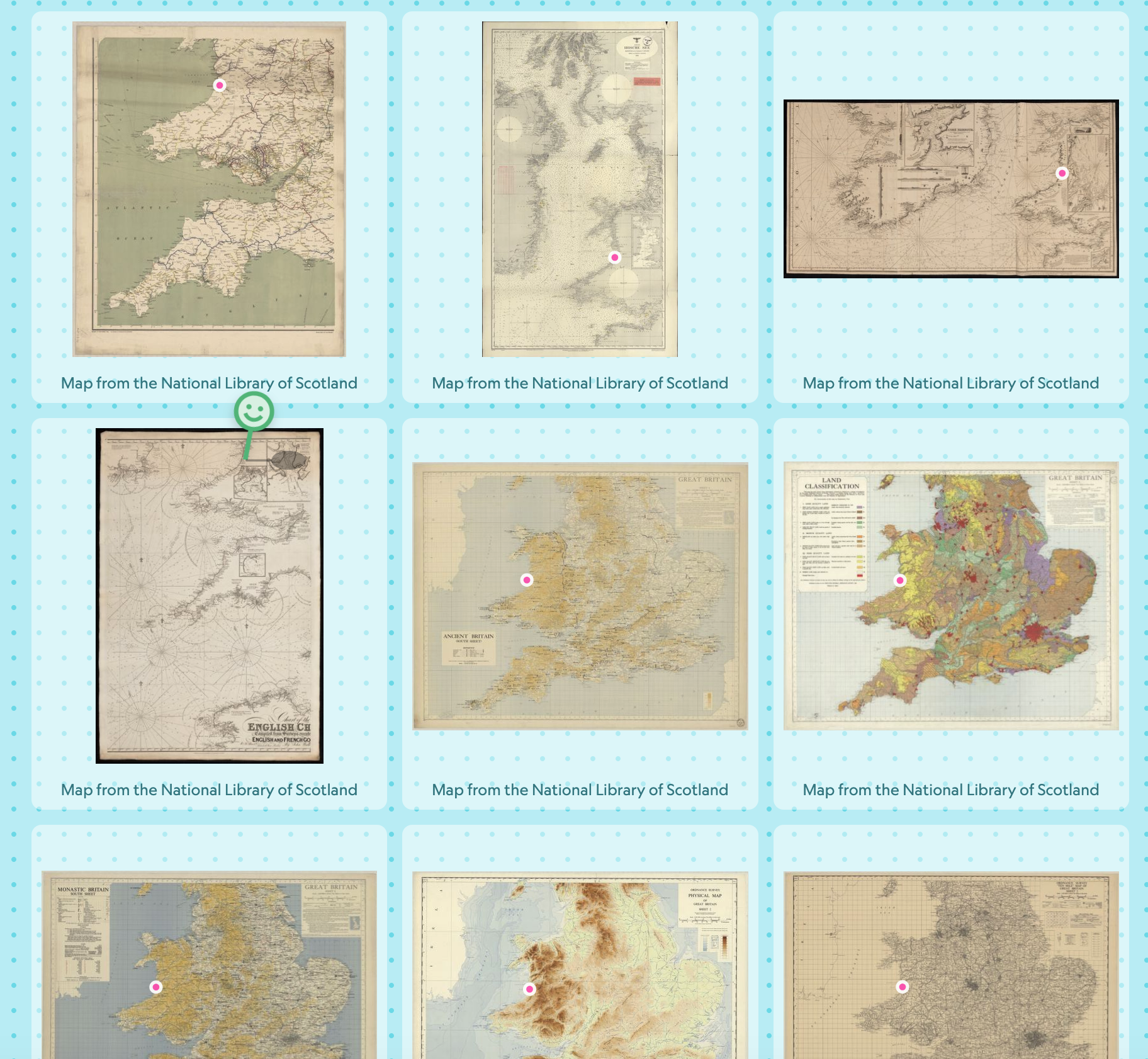The image size is (1148, 1059).
Task: Follow National Library link under Irish Sea chart
Action: tap(580, 383)
